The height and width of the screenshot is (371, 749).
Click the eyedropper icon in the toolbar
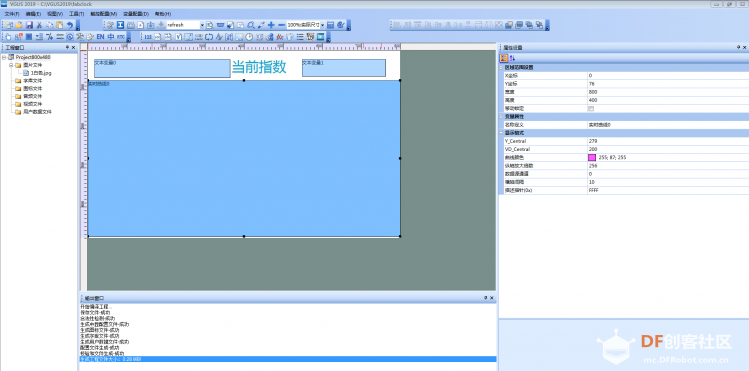pyautogui.click(x=261, y=25)
